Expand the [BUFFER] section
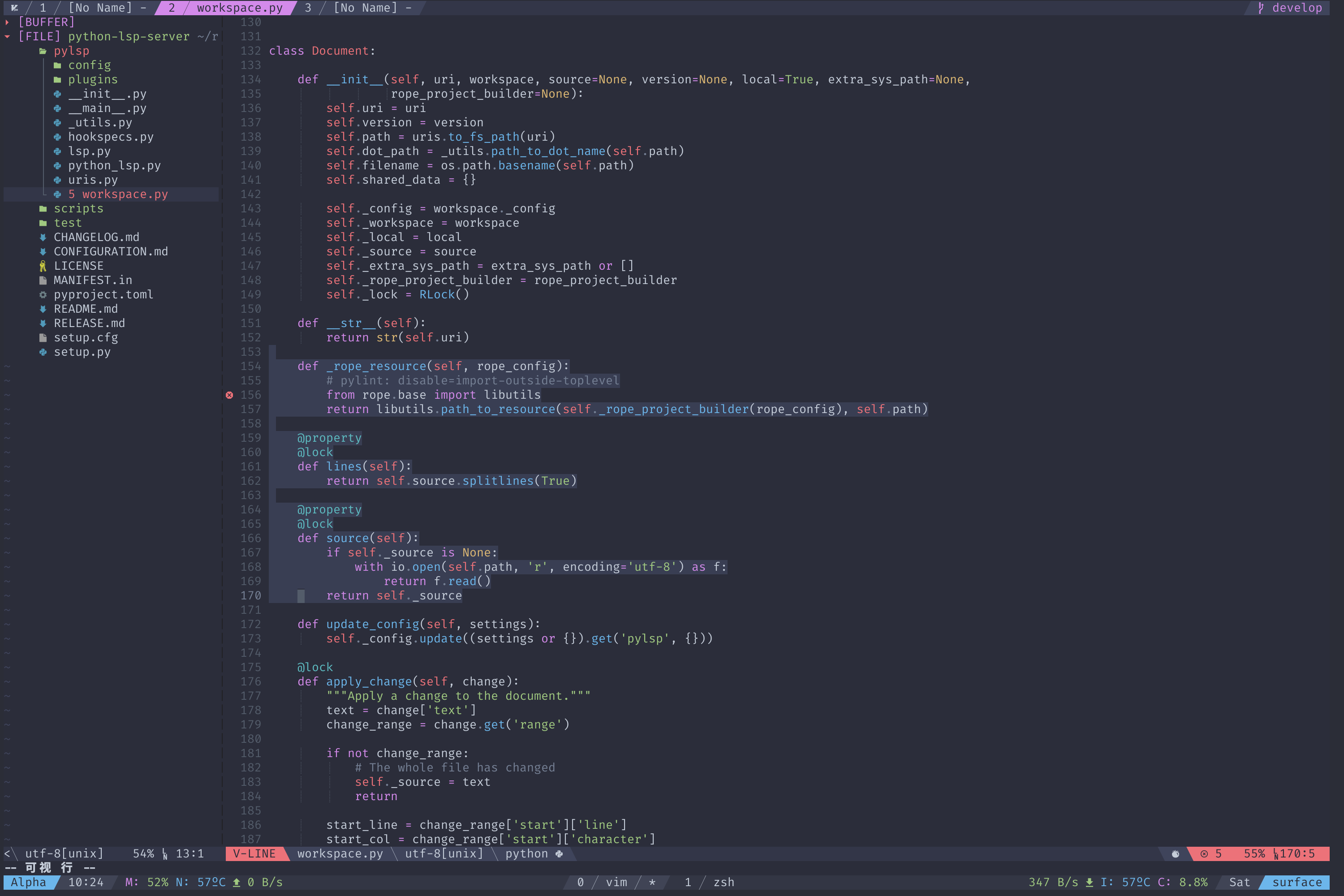Screen dimensions: 1344x896 [x=7, y=22]
